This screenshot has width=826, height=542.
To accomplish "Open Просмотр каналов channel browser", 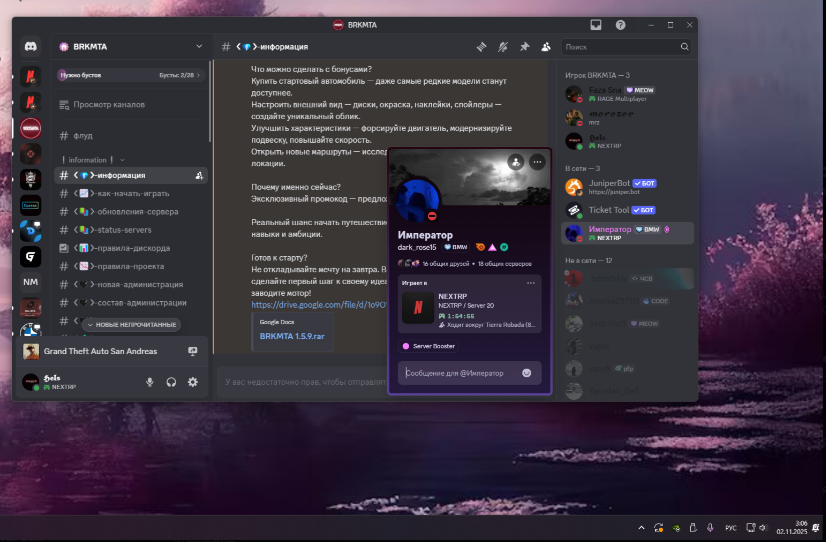I will [x=109, y=105].
